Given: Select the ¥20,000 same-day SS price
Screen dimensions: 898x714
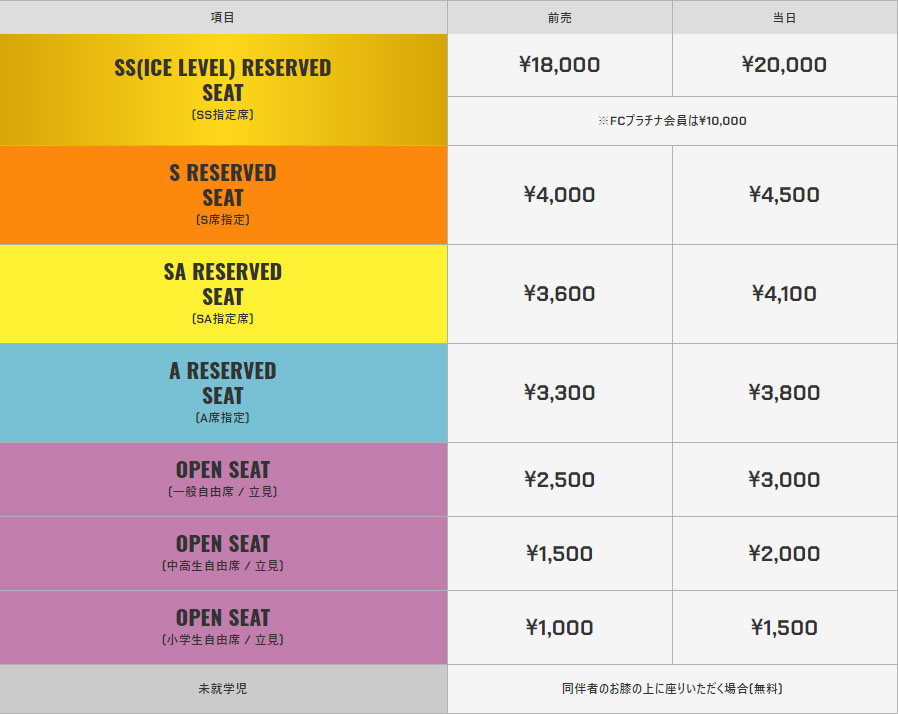Looking at the screenshot, I should tap(785, 65).
